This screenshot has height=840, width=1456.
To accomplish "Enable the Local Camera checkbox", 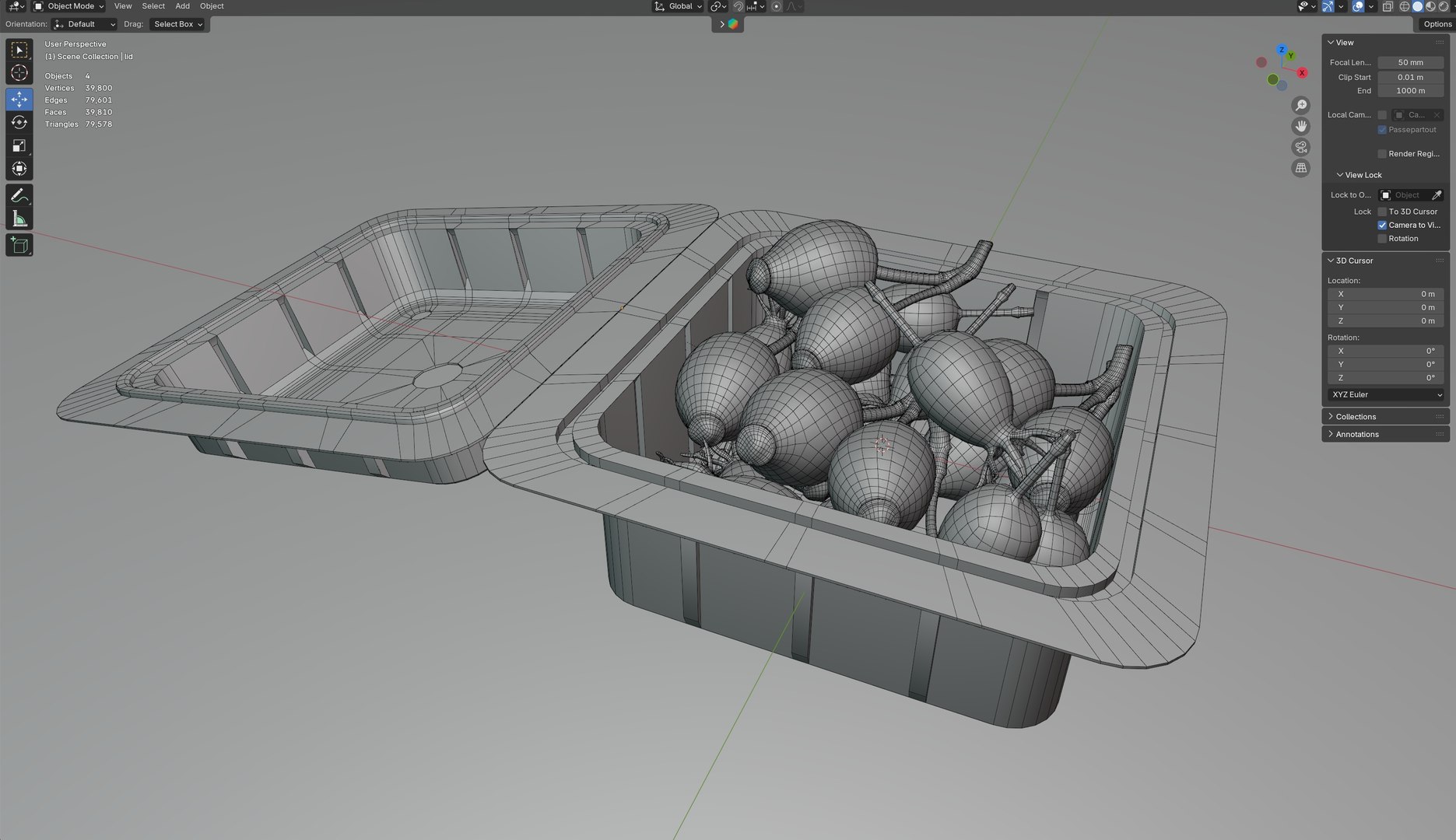I will 1382,115.
